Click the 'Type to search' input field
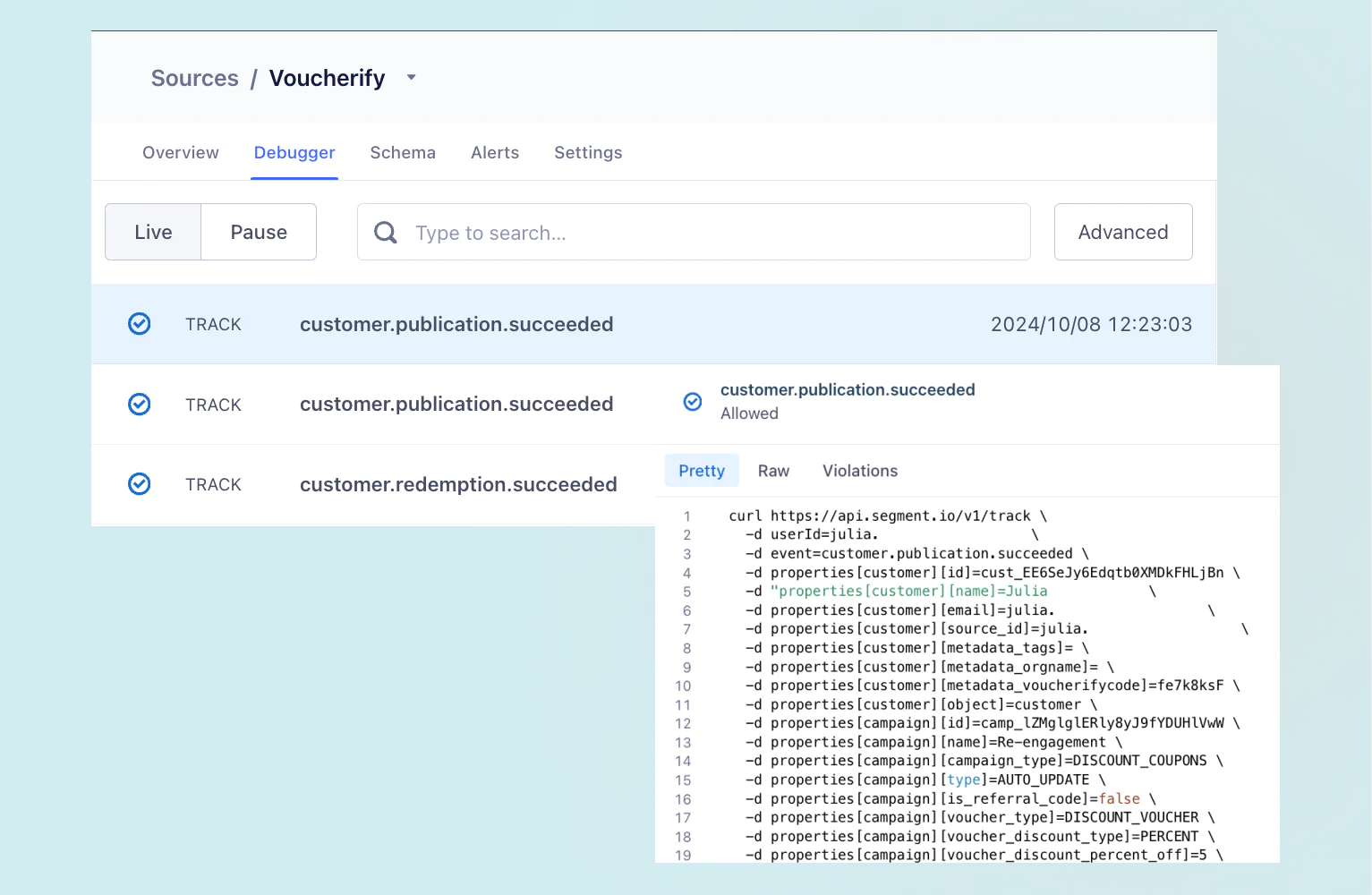This screenshot has width=1372, height=895. point(626,232)
